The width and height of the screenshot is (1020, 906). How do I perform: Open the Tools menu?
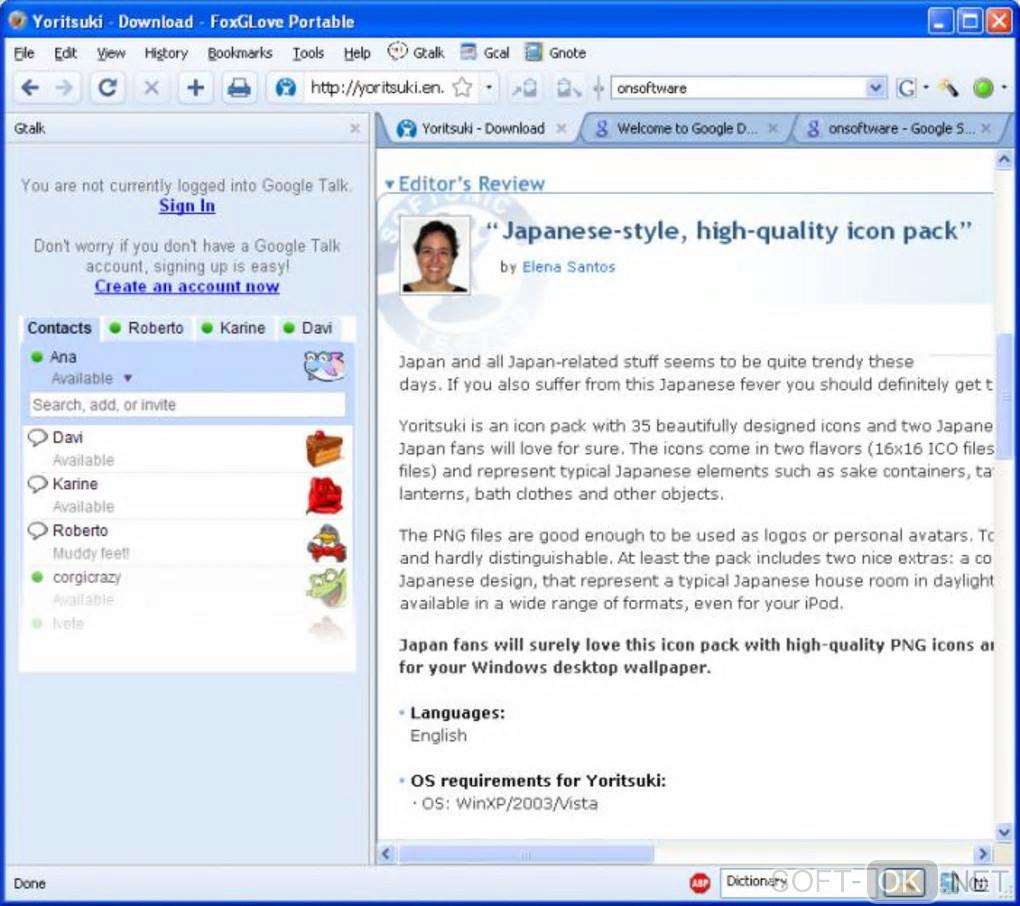(308, 53)
